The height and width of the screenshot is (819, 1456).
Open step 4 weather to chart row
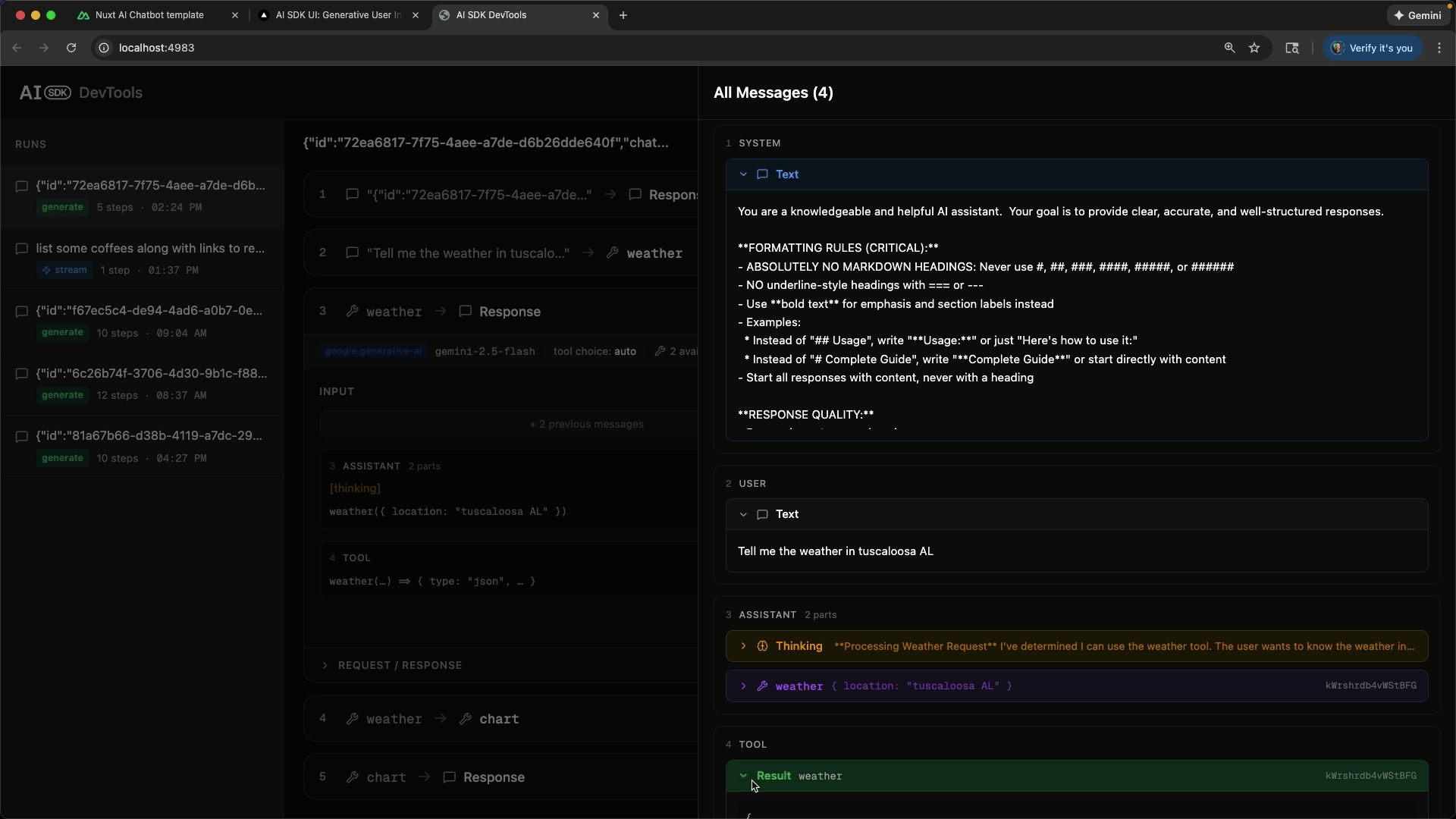click(500, 719)
